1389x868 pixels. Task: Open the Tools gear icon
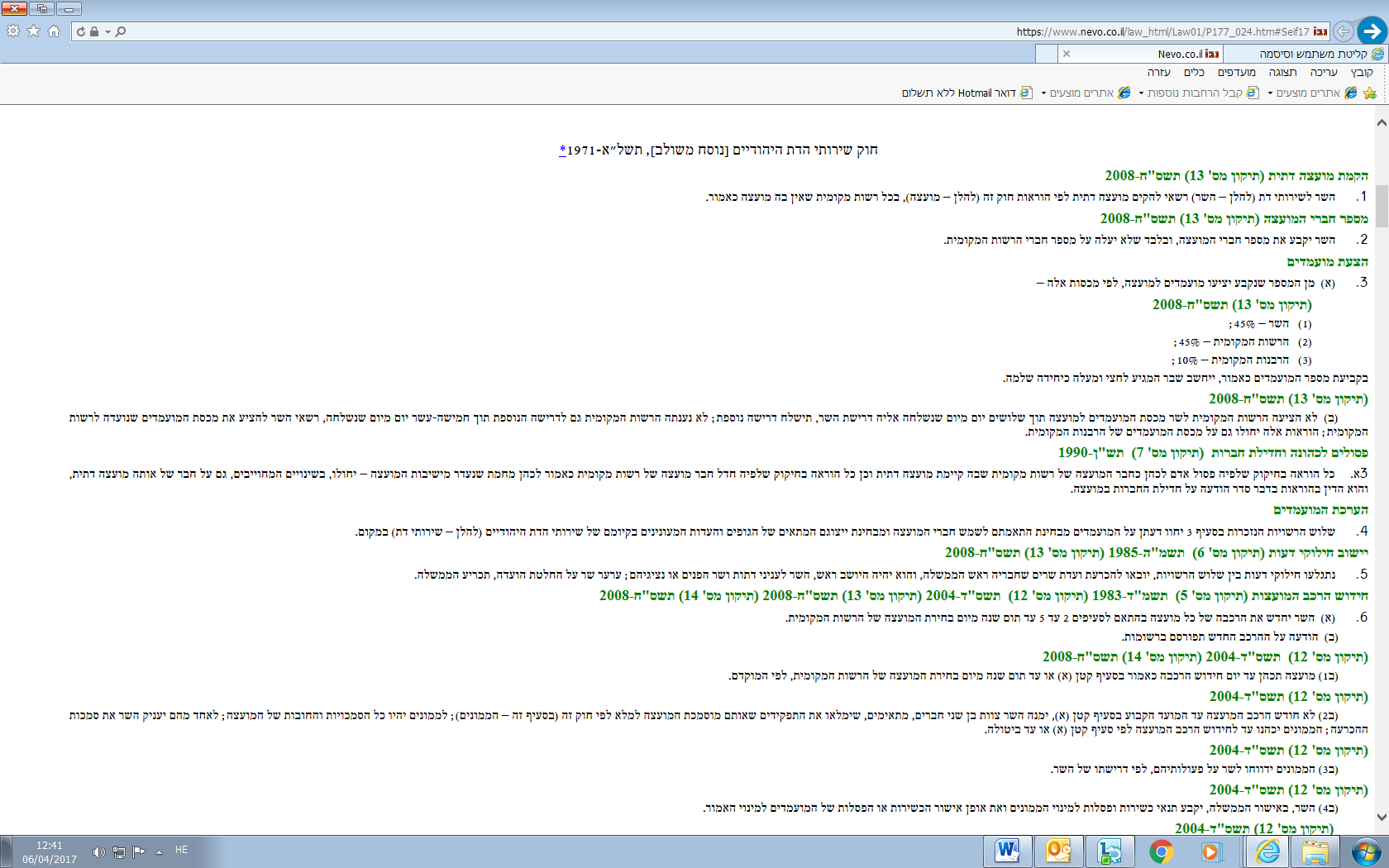click(x=13, y=31)
